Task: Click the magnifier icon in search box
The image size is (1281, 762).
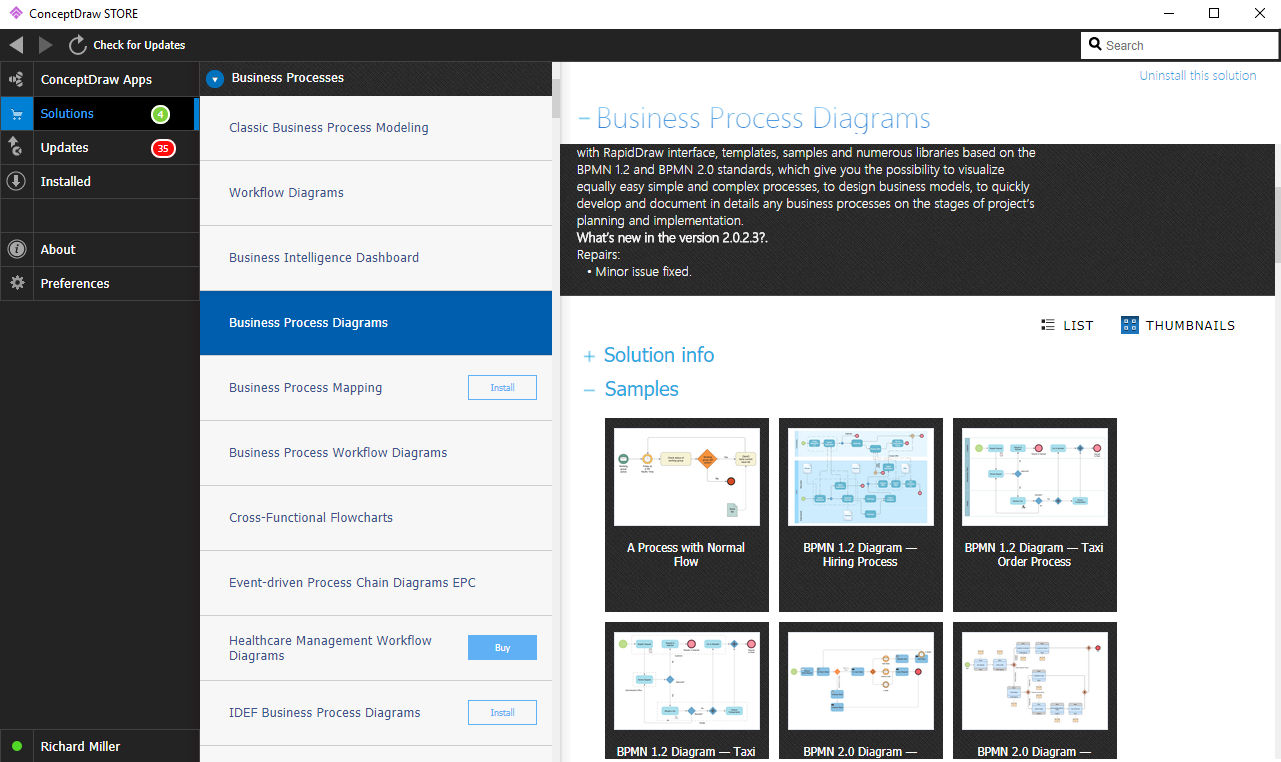Action: pyautogui.click(x=1095, y=45)
